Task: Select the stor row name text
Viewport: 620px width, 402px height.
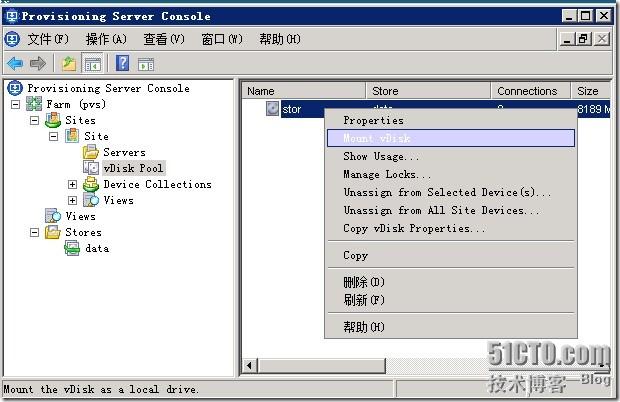Action: click(x=292, y=109)
